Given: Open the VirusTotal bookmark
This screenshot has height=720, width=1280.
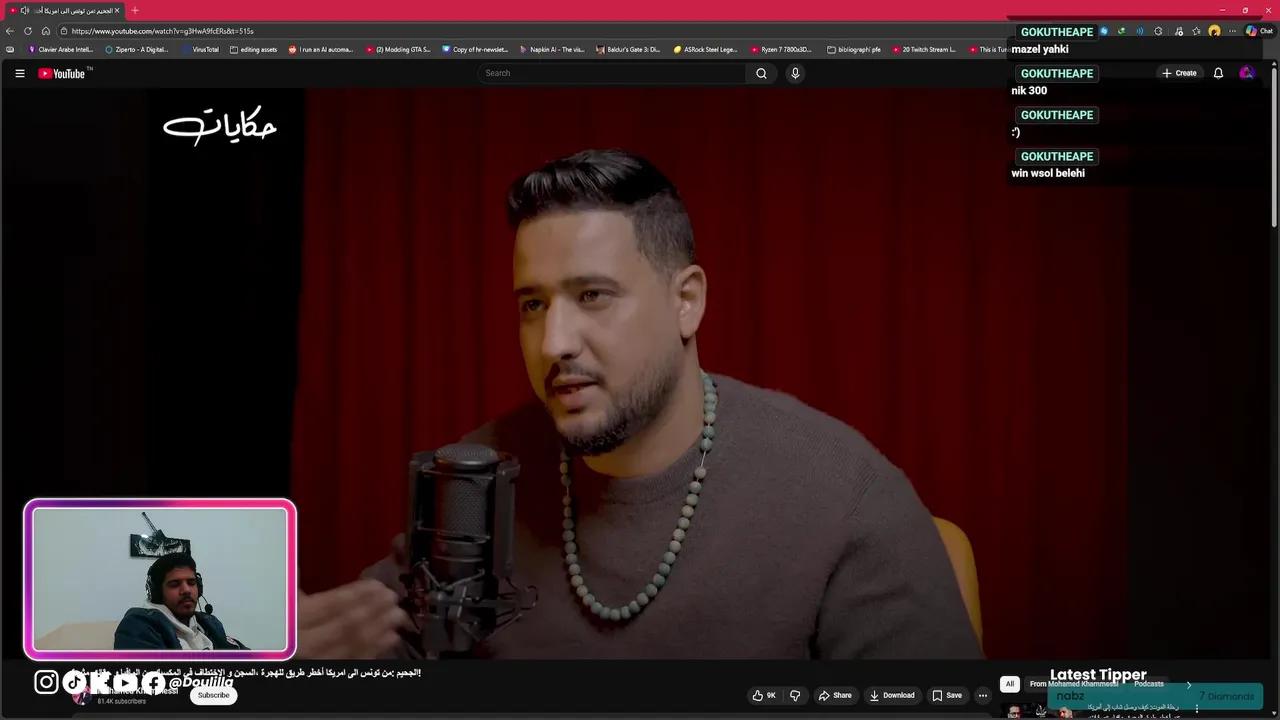Looking at the screenshot, I should click(x=200, y=49).
